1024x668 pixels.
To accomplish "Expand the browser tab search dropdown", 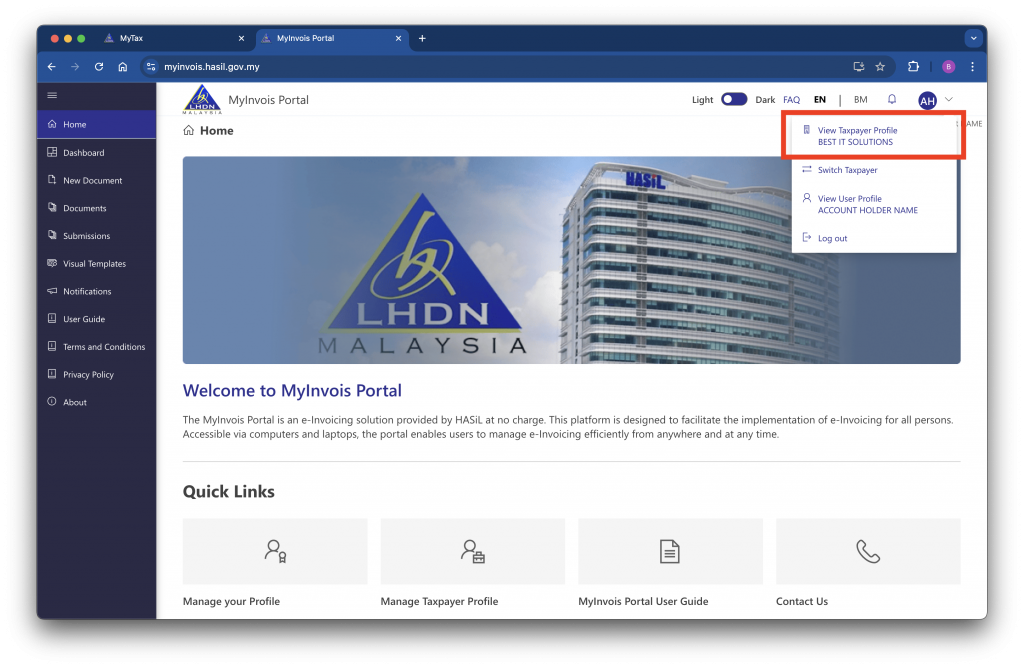I will tap(973, 38).
